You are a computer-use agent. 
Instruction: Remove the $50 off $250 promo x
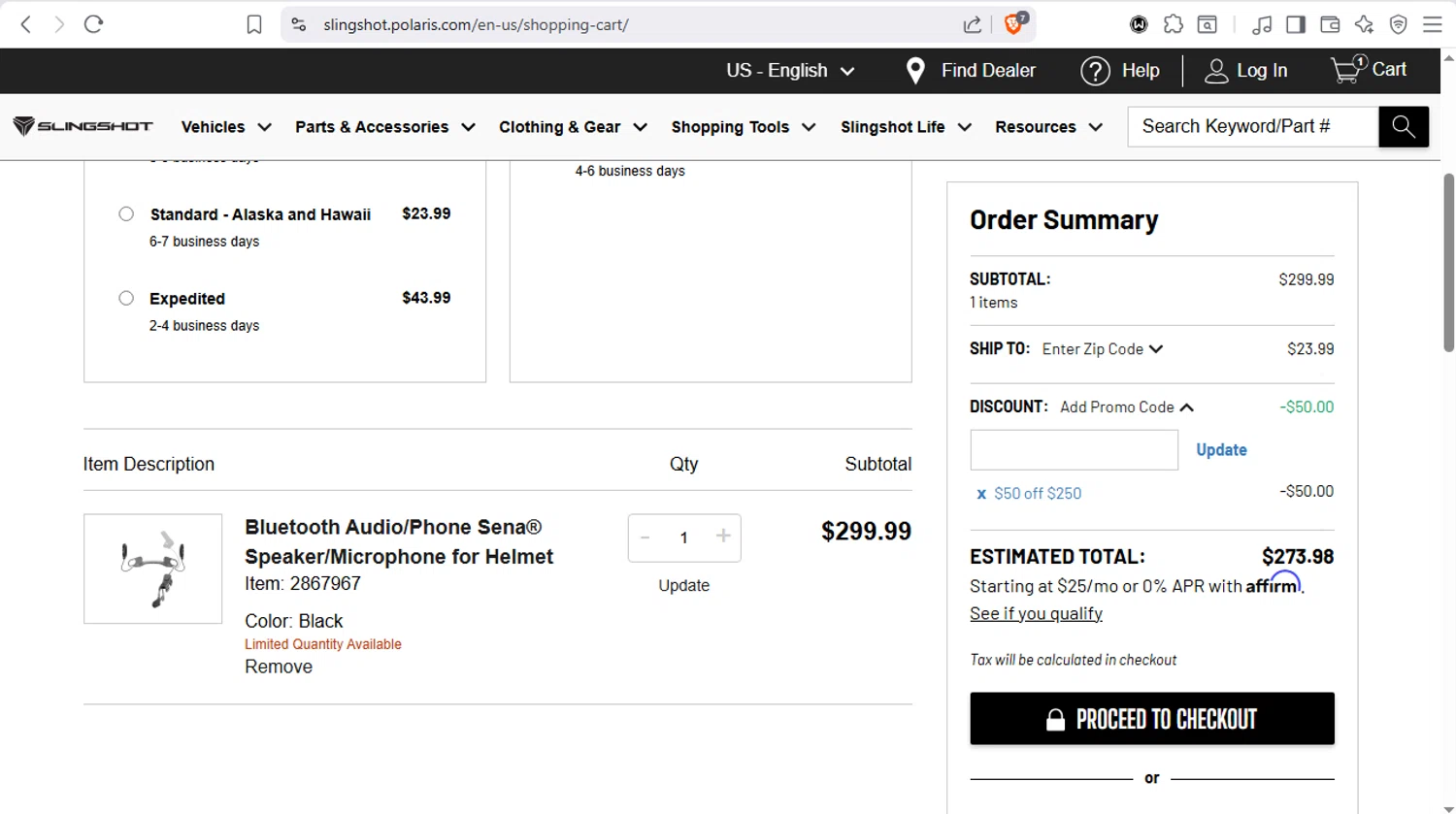click(981, 494)
